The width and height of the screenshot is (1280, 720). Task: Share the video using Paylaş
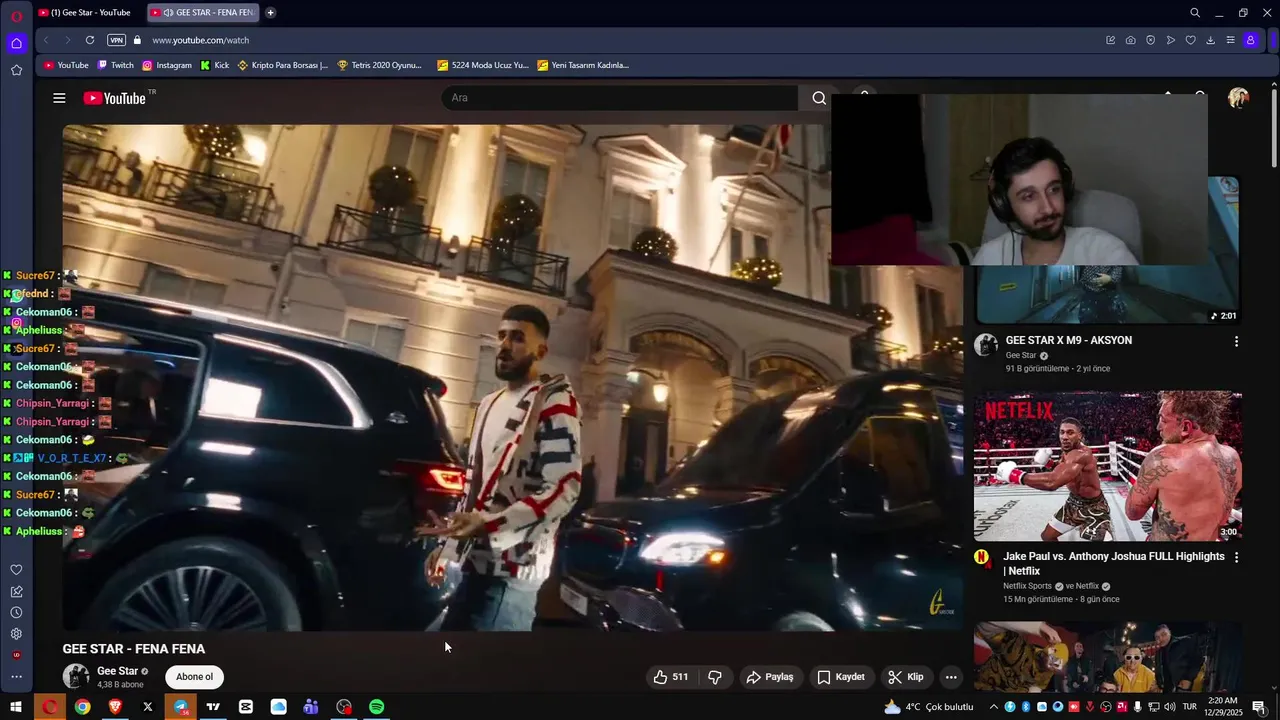pyautogui.click(x=769, y=677)
